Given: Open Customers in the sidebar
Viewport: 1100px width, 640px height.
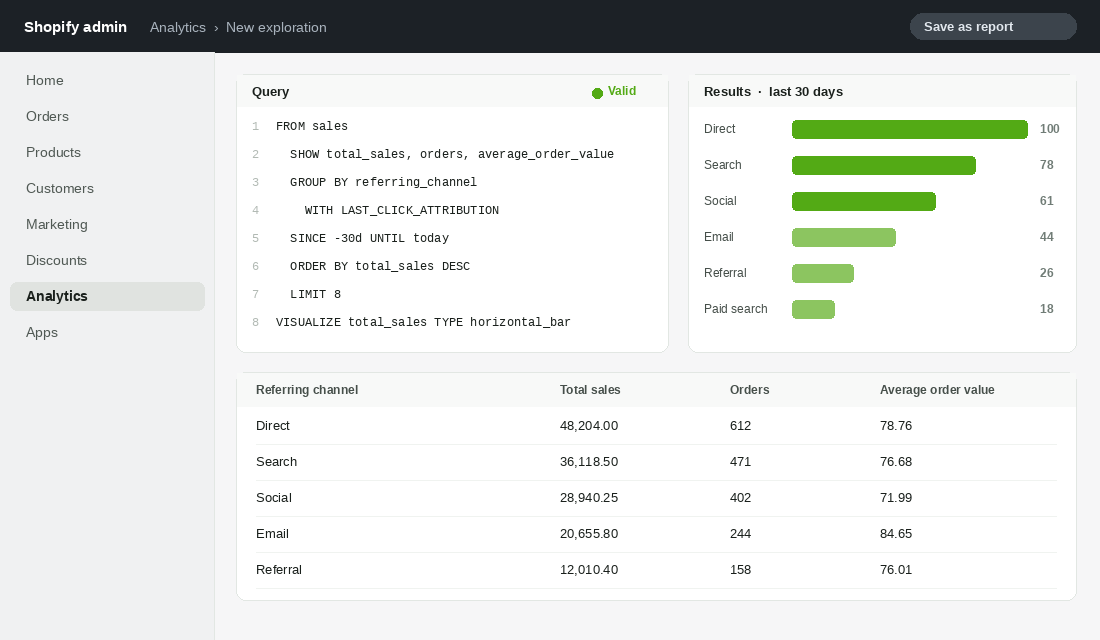Looking at the screenshot, I should point(107,189).
